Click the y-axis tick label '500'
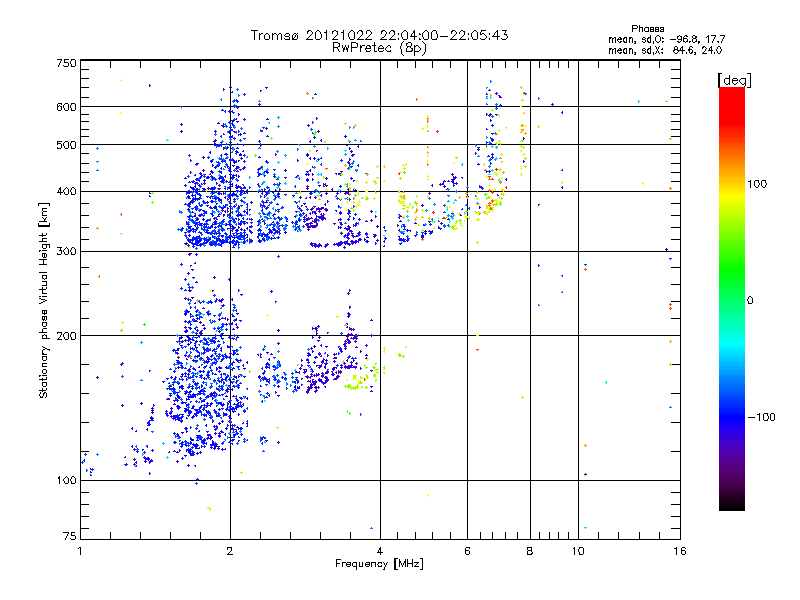The image size is (800, 600). pyautogui.click(x=67, y=145)
